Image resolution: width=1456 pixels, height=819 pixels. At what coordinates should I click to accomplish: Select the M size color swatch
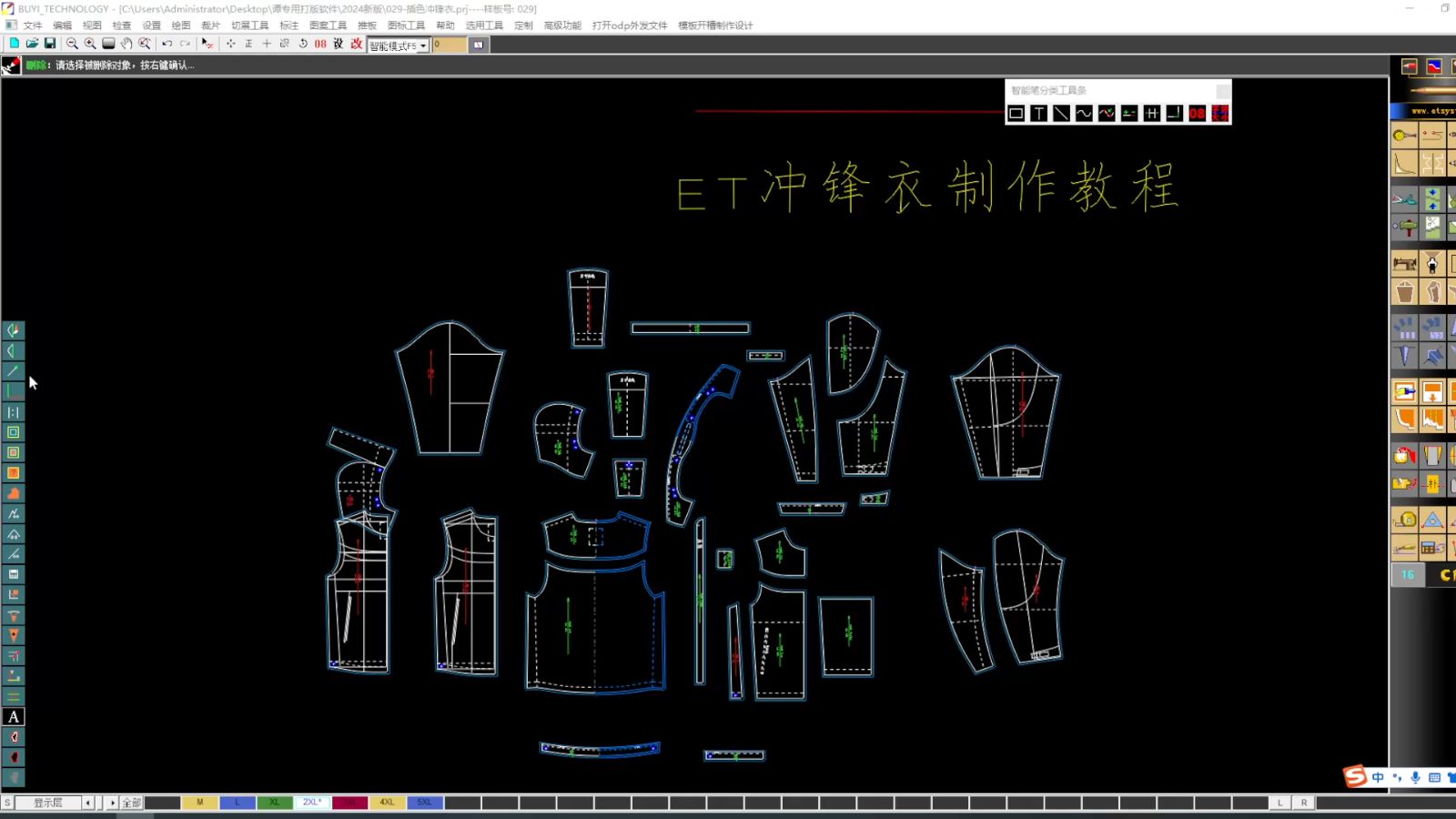click(x=200, y=803)
